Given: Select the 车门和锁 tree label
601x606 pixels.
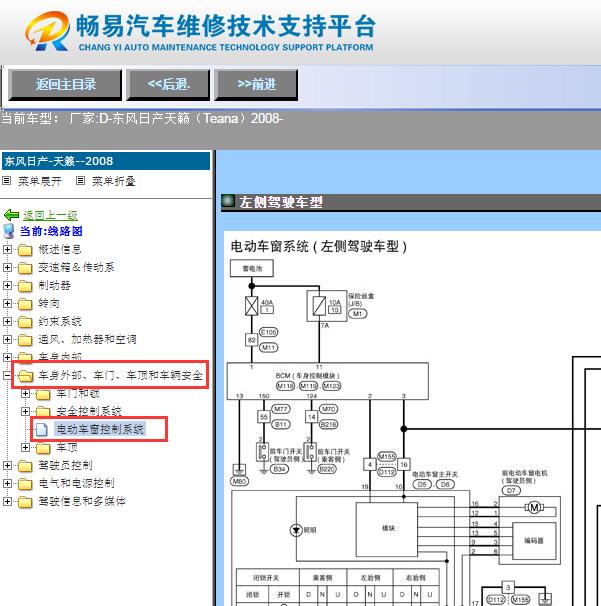Looking at the screenshot, I should click(x=78, y=393).
